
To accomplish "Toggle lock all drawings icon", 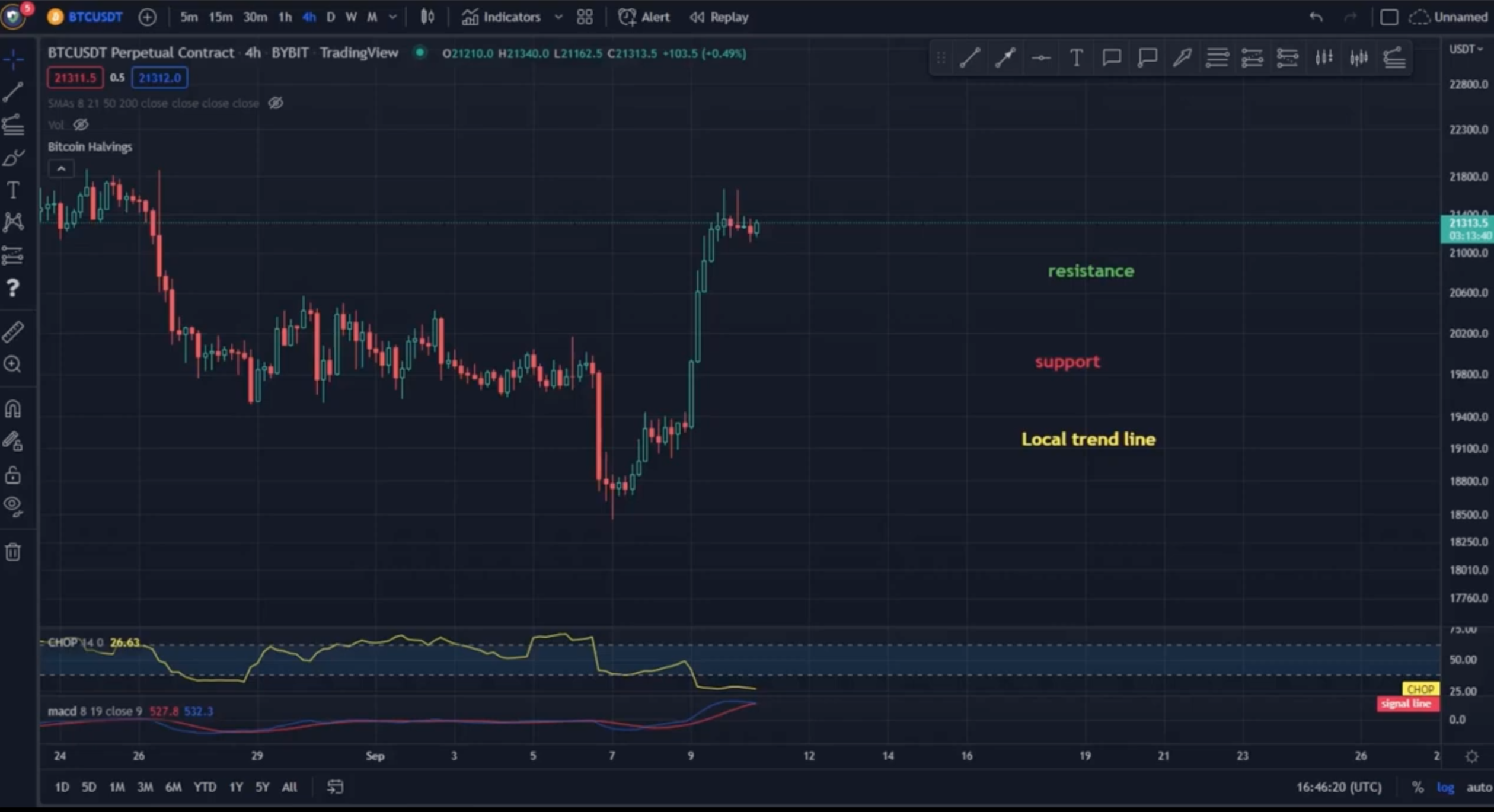I will tap(13, 475).
